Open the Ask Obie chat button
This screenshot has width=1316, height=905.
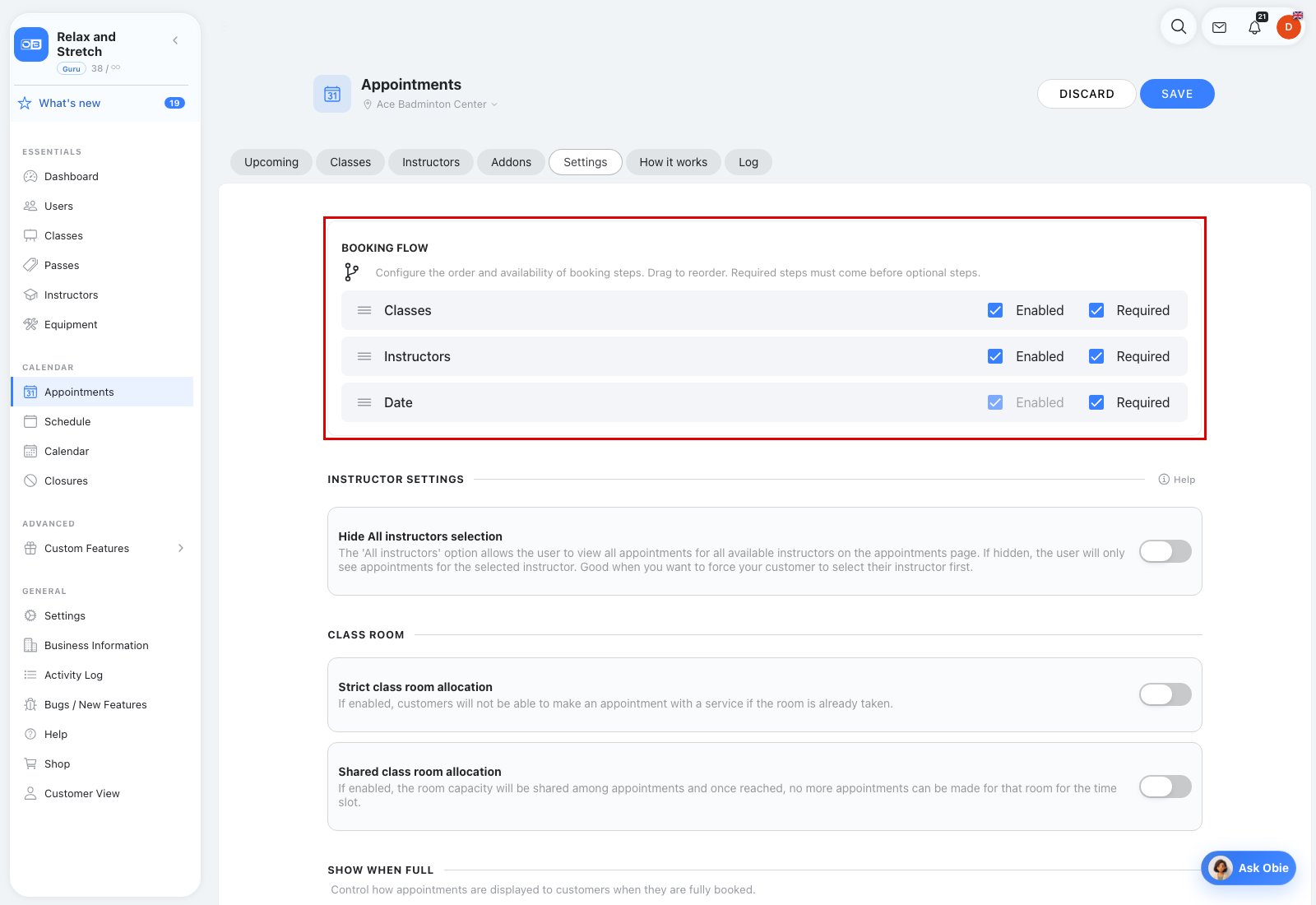point(1249,868)
